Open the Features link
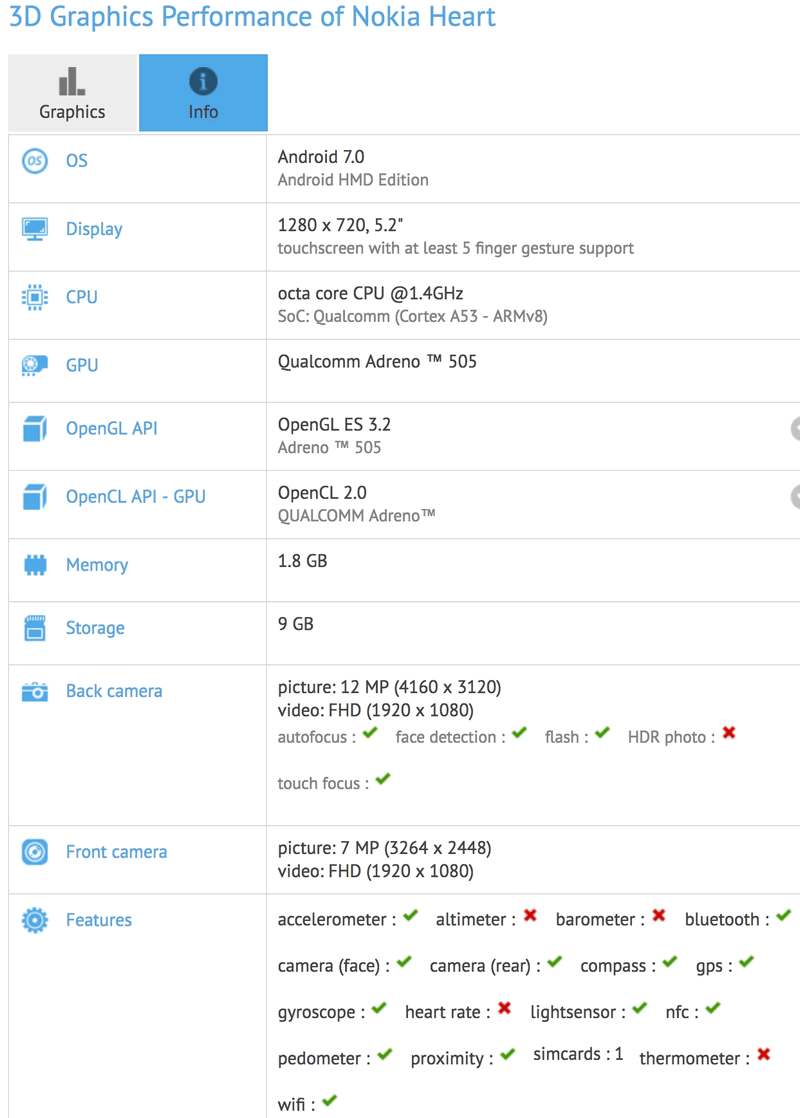Image resolution: width=800 pixels, height=1118 pixels. 99,920
